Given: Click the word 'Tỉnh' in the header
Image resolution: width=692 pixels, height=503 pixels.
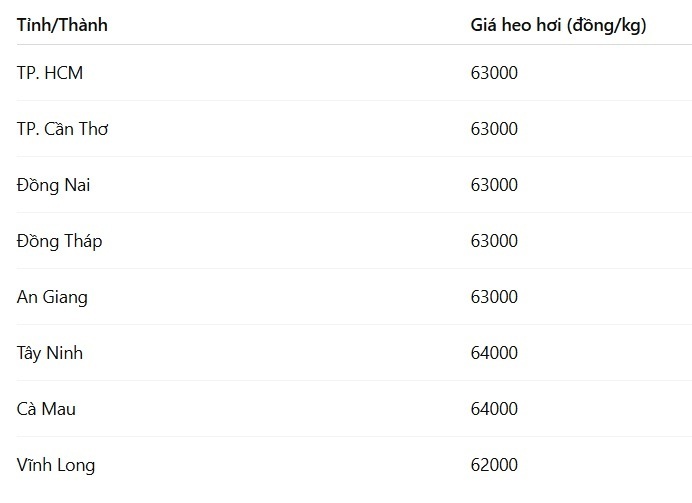Looking at the screenshot, I should [x=35, y=25].
